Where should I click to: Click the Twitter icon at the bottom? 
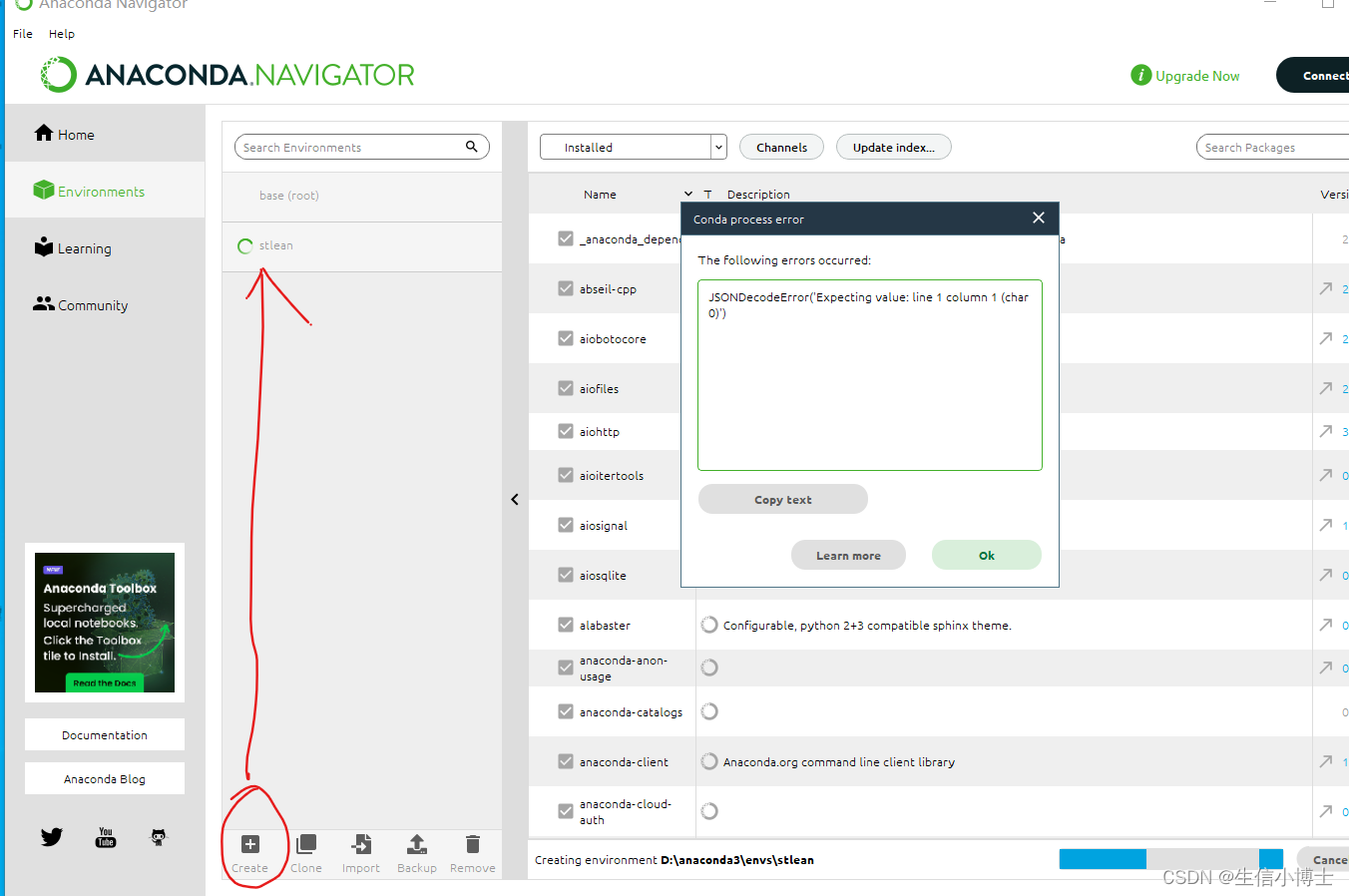tap(51, 837)
